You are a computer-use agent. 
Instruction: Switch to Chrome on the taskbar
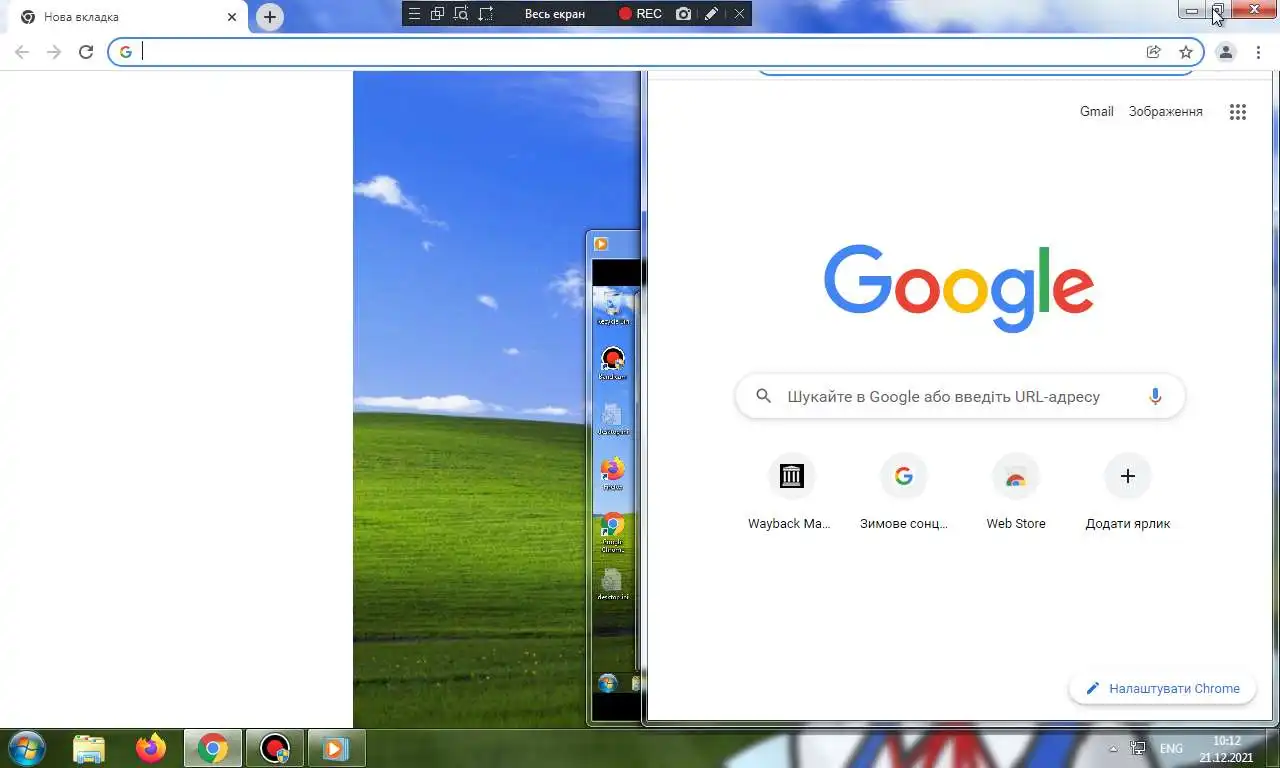(212, 748)
